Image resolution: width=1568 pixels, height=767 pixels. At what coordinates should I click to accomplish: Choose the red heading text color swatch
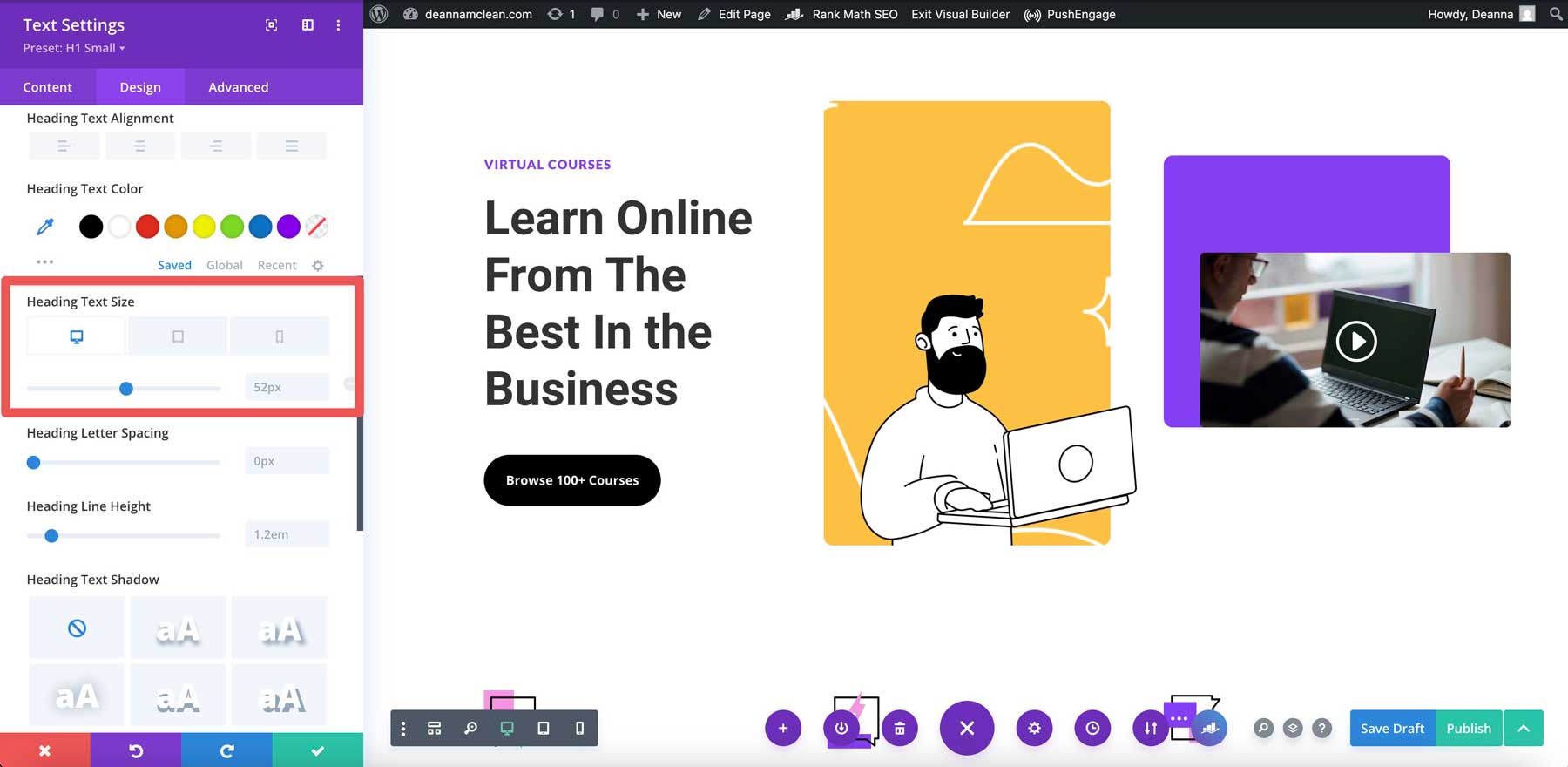point(147,227)
